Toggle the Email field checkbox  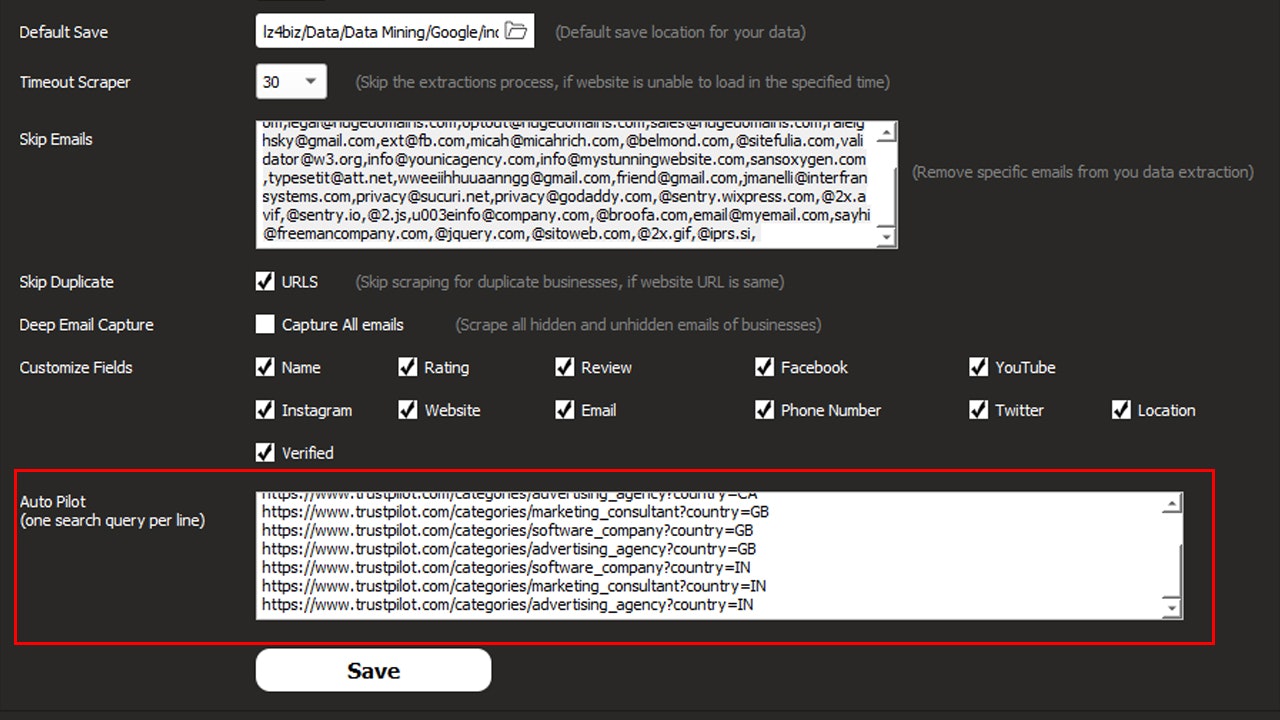pos(564,410)
